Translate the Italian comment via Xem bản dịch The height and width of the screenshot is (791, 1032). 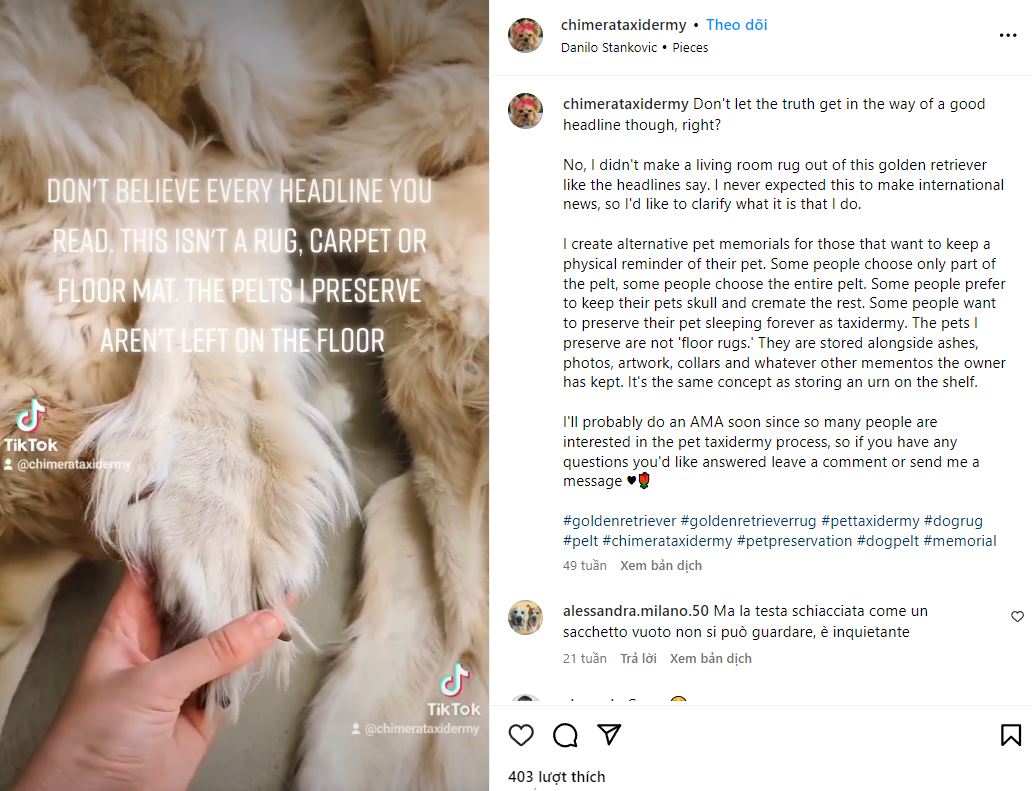pos(711,658)
